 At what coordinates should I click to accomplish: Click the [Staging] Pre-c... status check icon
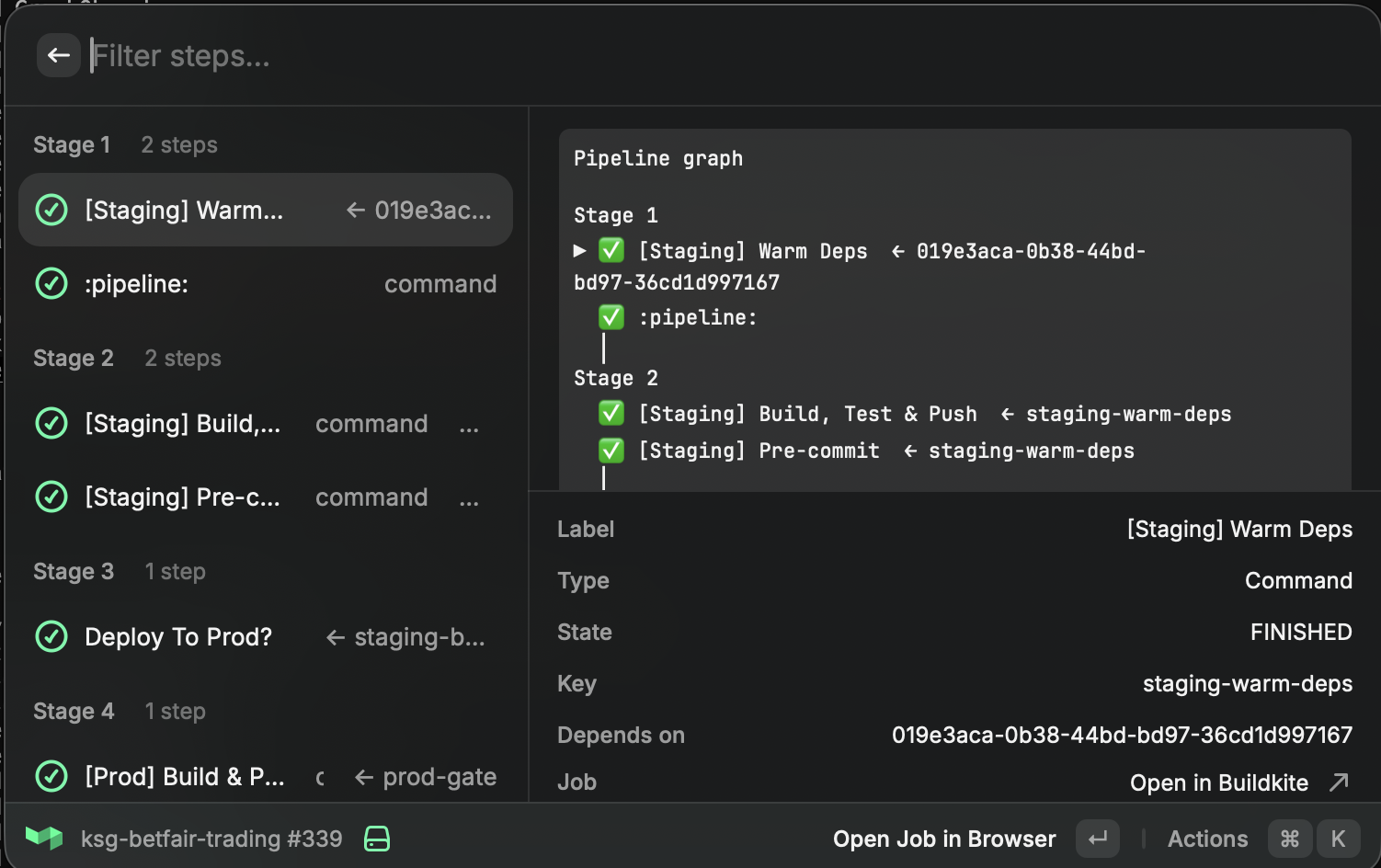51,497
